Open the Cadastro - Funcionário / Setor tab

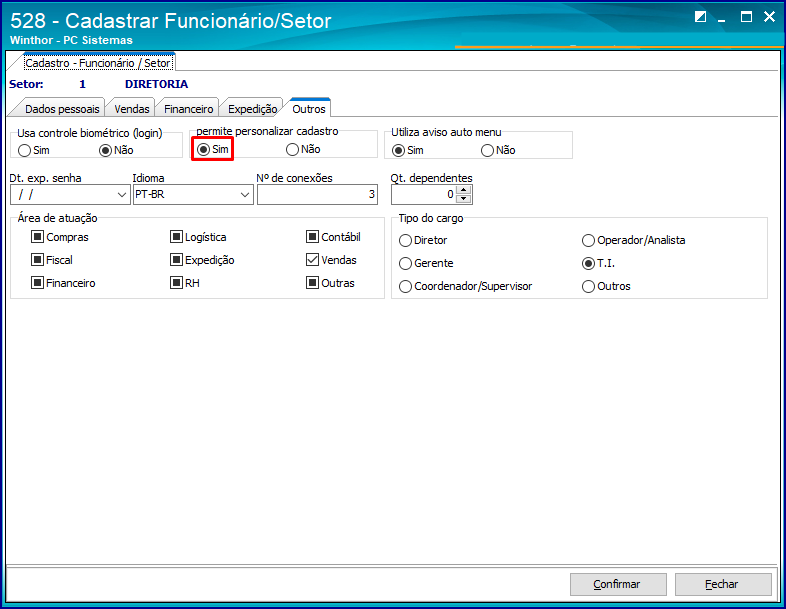point(98,63)
